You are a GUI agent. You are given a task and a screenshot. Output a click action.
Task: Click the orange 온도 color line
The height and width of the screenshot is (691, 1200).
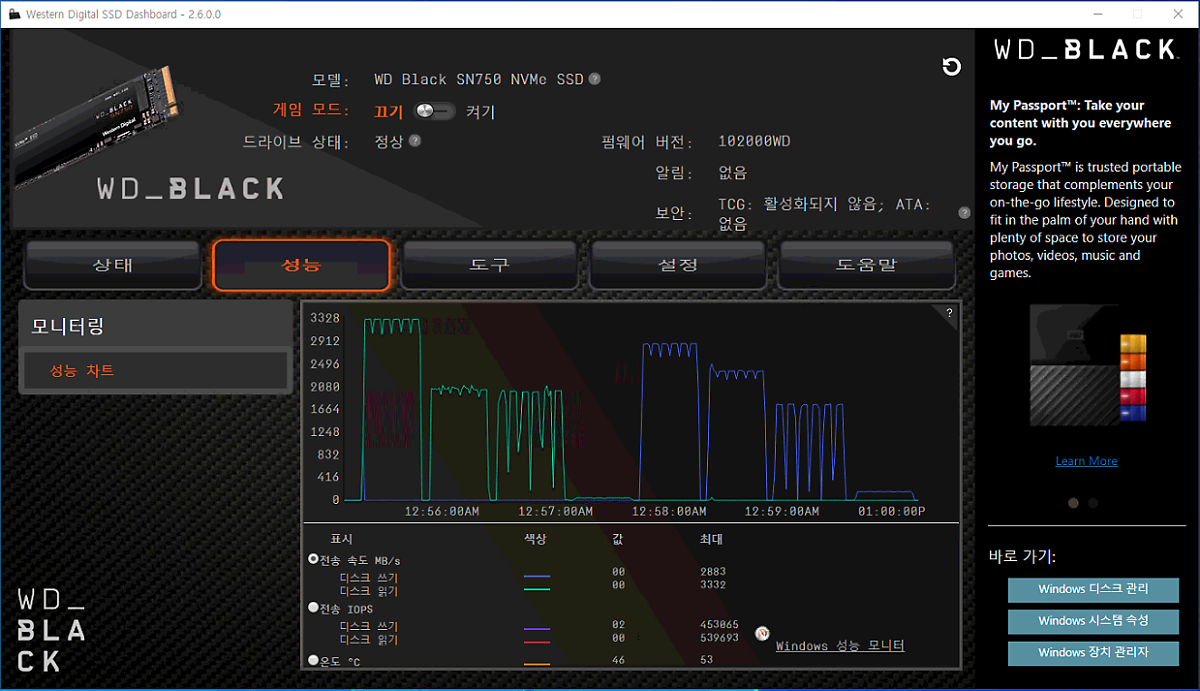[537, 664]
